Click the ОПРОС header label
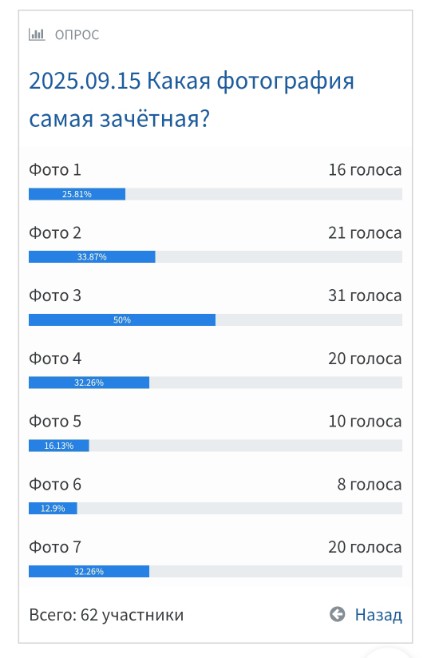 (77, 35)
